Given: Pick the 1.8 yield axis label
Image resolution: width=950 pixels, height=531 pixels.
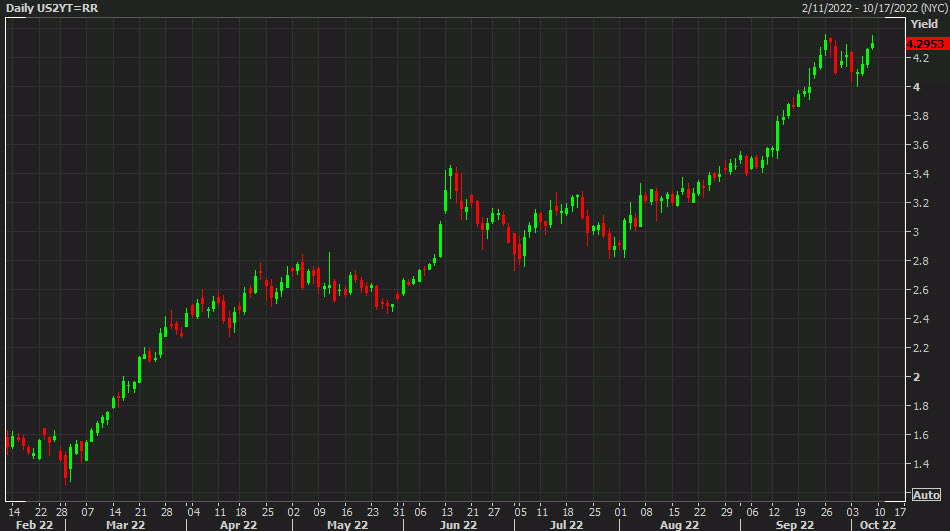Looking at the screenshot, I should tap(921, 406).
